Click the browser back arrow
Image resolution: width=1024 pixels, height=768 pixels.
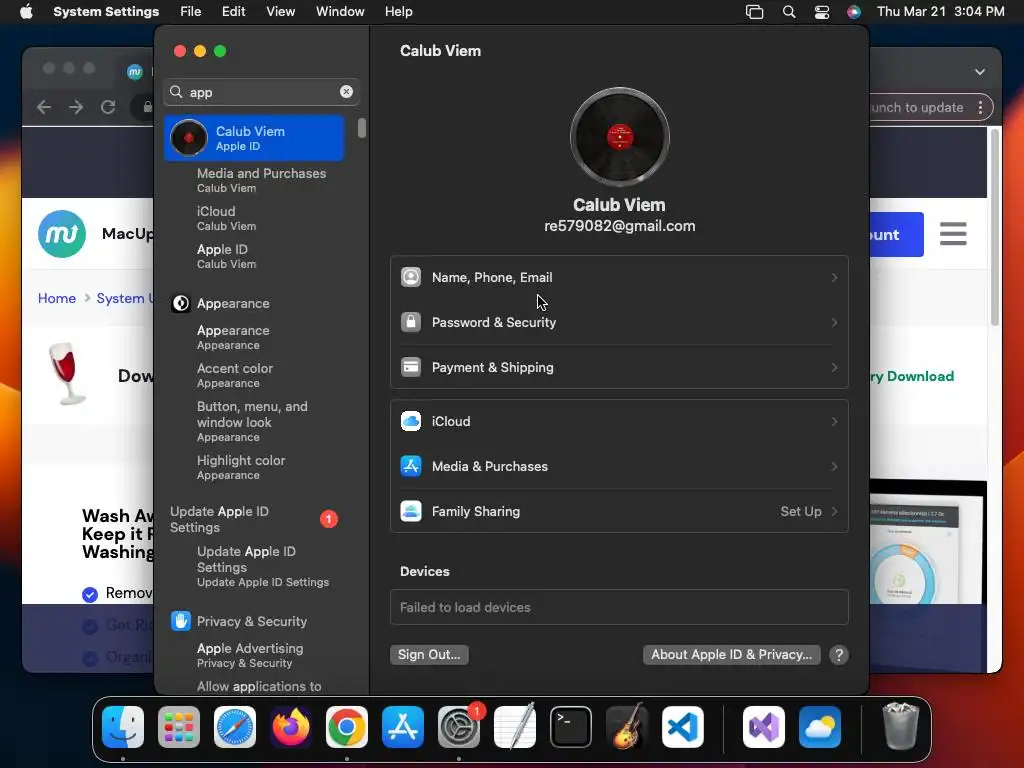(44, 107)
